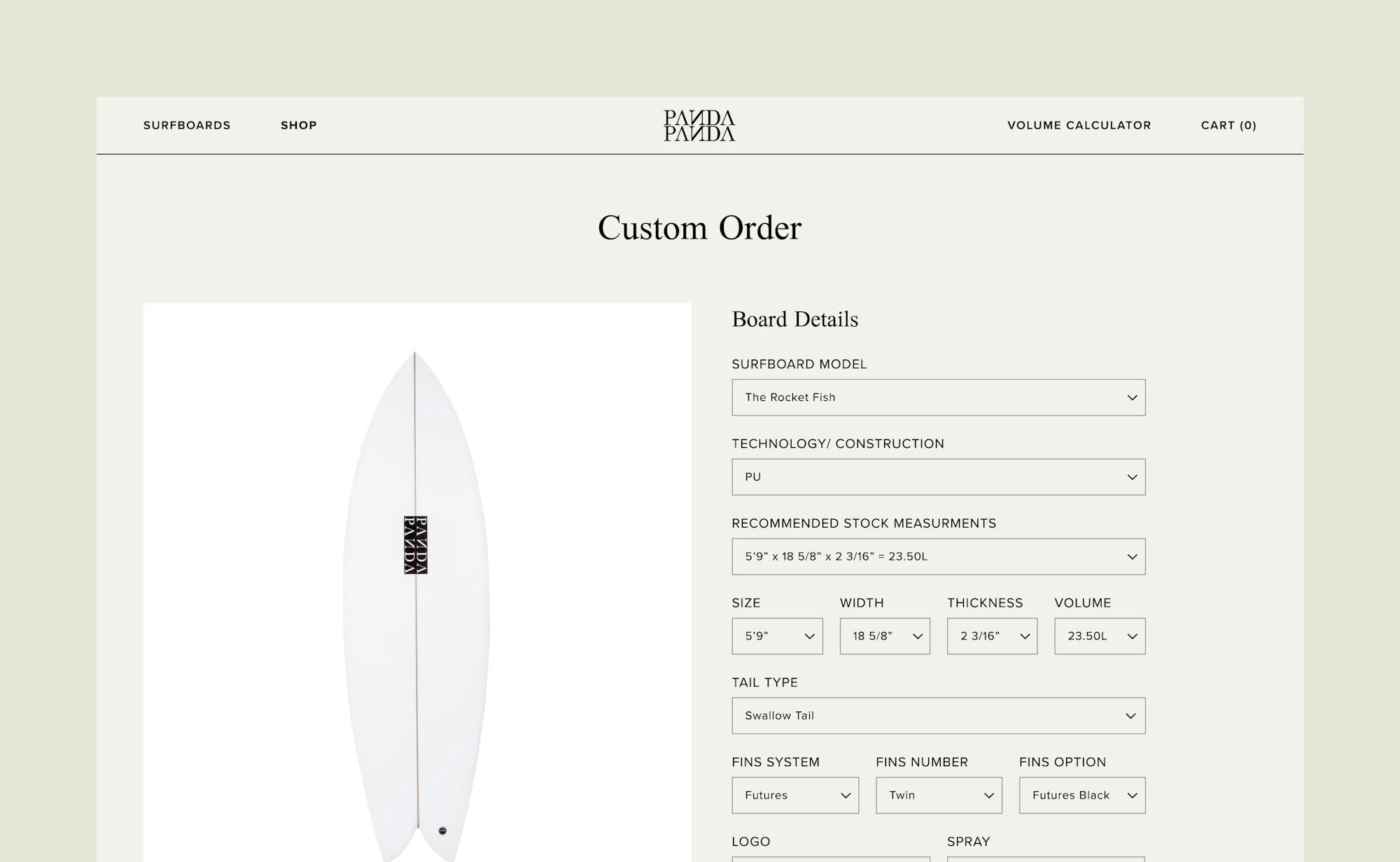1400x862 pixels.
Task: Open the SURFBOARDS menu
Action: [x=187, y=125]
